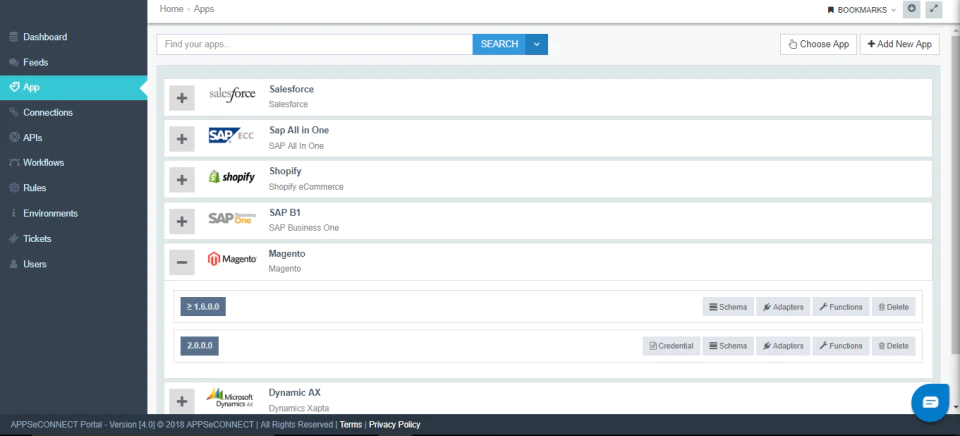This screenshot has width=960, height=436.
Task: Click the Add New App button
Action: point(899,44)
